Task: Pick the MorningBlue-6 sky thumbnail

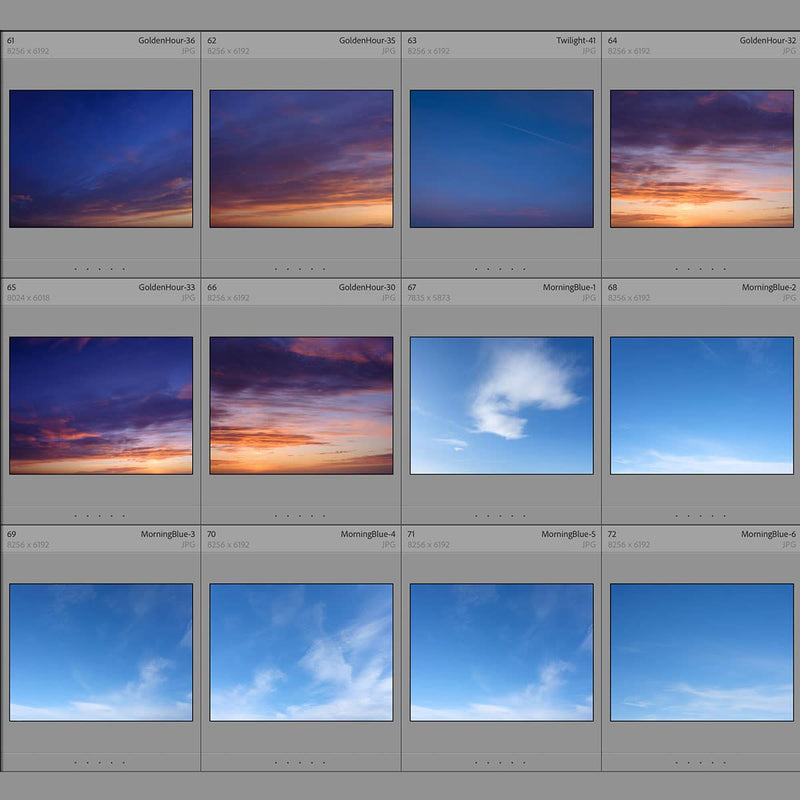Action: click(x=701, y=652)
